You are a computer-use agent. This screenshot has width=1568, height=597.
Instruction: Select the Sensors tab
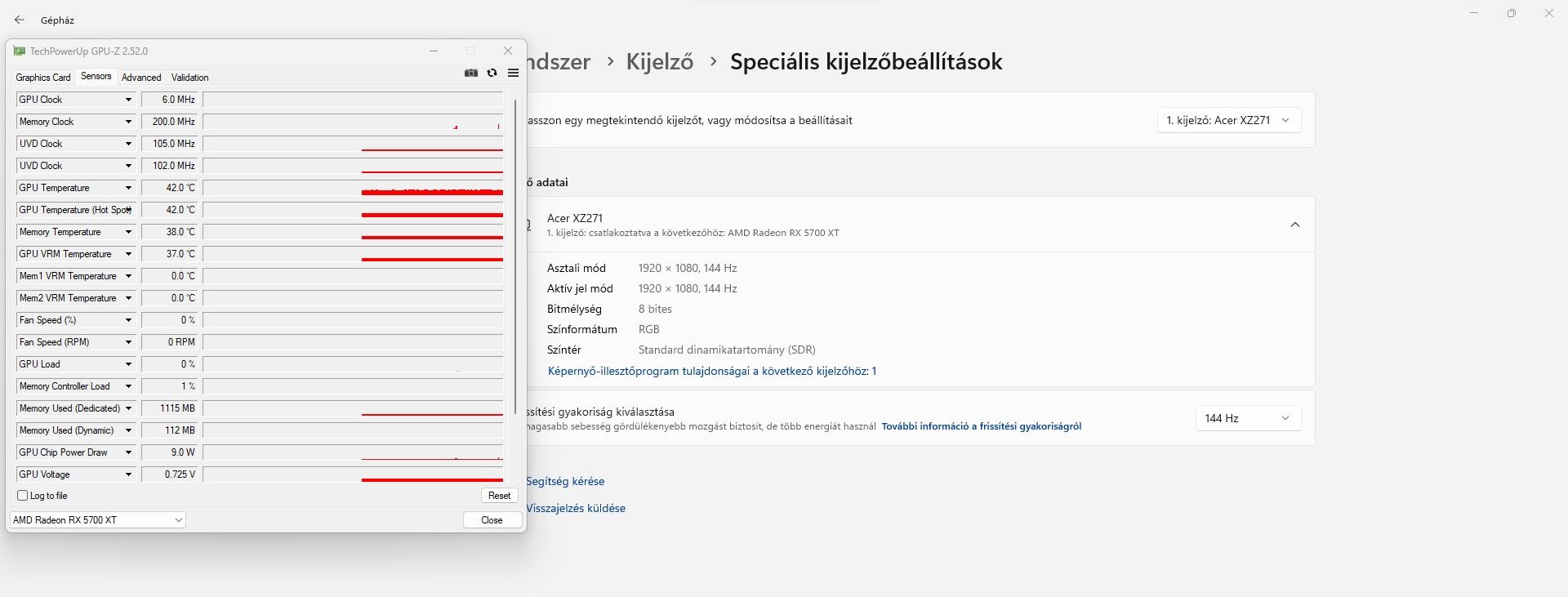point(96,76)
